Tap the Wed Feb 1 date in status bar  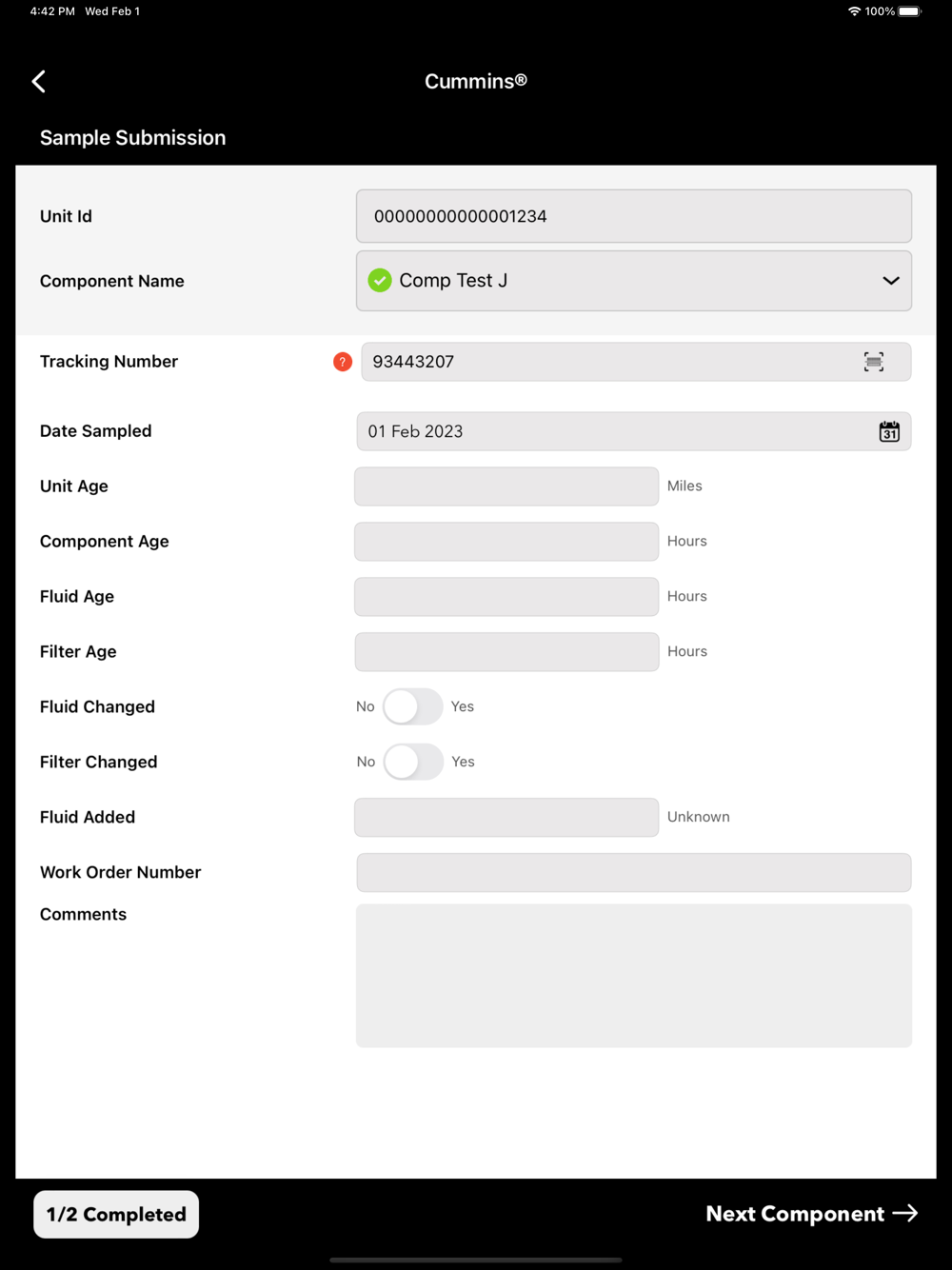[112, 11]
